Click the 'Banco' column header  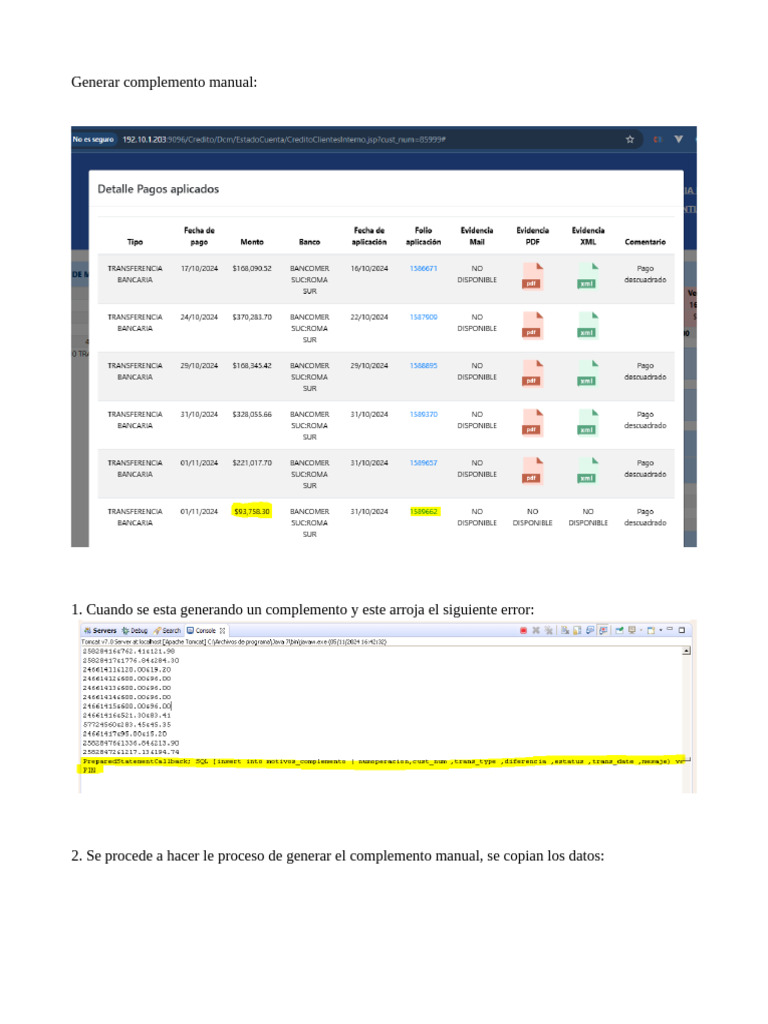[x=310, y=242]
